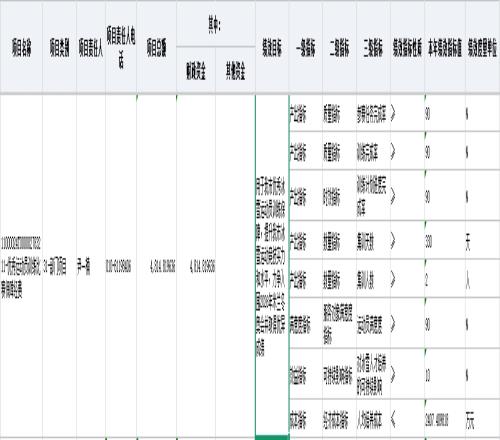Screen dimensions: 500x440
Task: Select the less-than symbol cell in last row
Action: (x=407, y=419)
